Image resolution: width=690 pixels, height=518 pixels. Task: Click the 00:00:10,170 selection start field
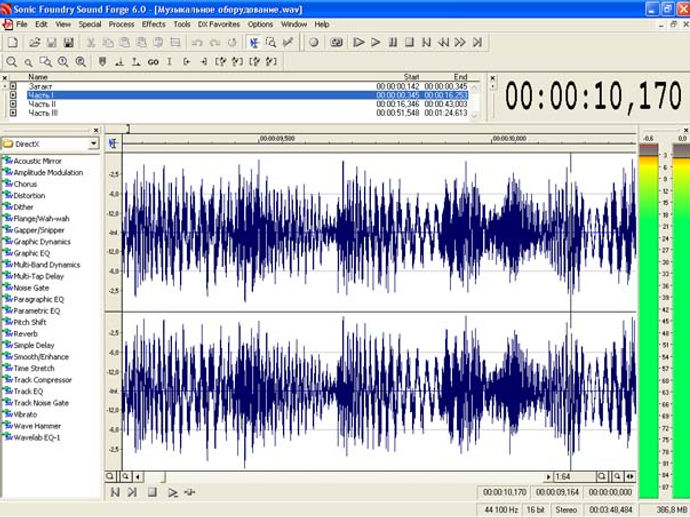(x=504, y=492)
